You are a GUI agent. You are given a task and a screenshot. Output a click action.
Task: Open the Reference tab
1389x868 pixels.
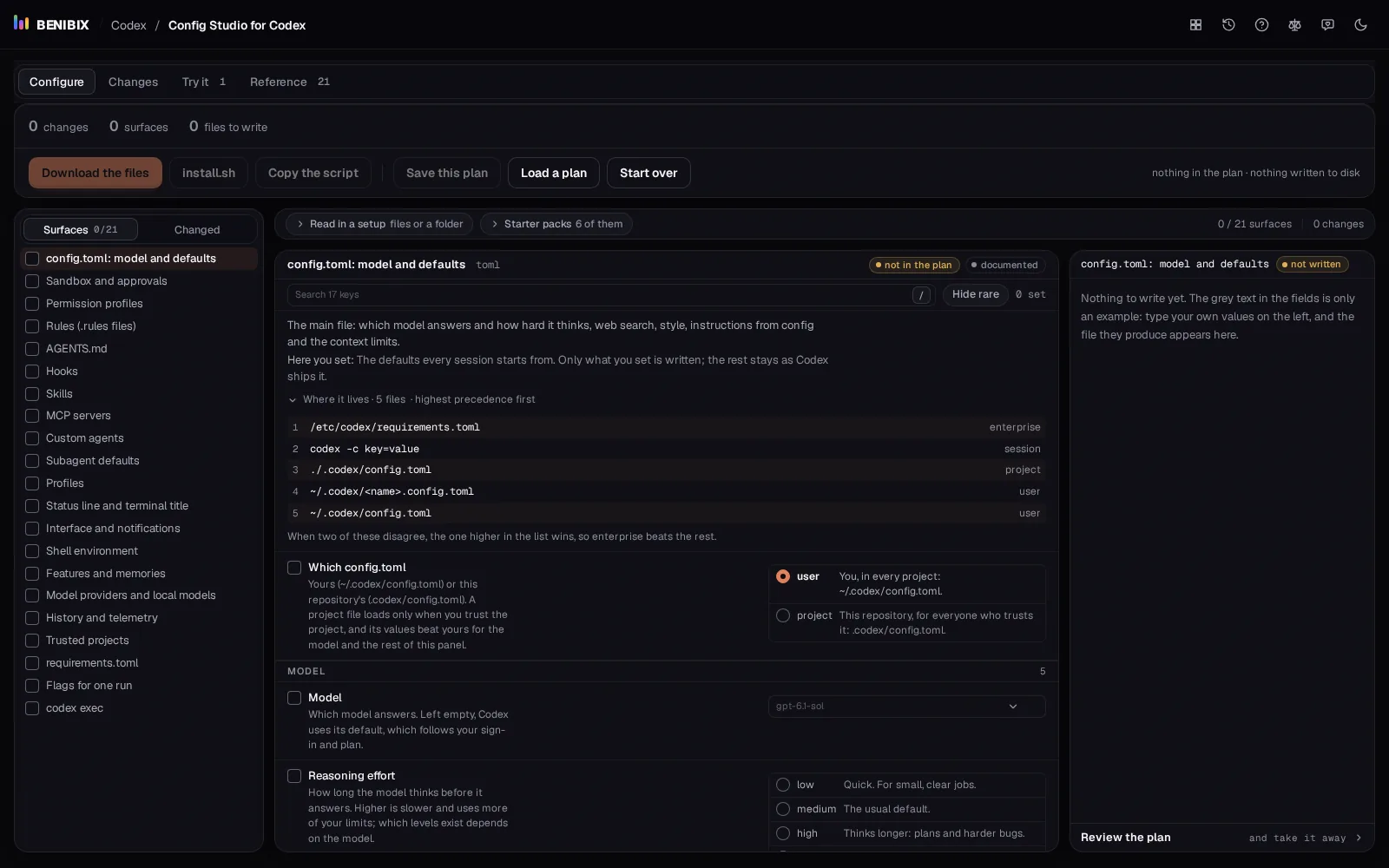click(x=290, y=82)
